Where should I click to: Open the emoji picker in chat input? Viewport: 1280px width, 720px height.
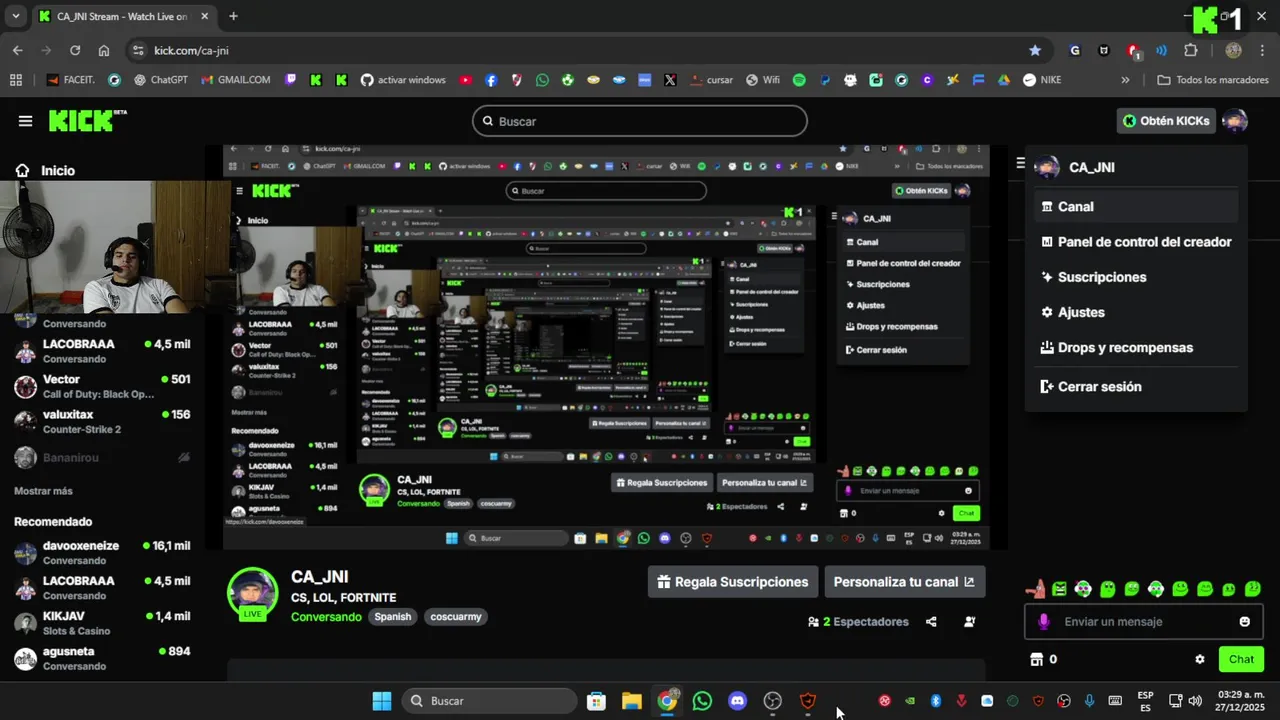click(x=1245, y=622)
